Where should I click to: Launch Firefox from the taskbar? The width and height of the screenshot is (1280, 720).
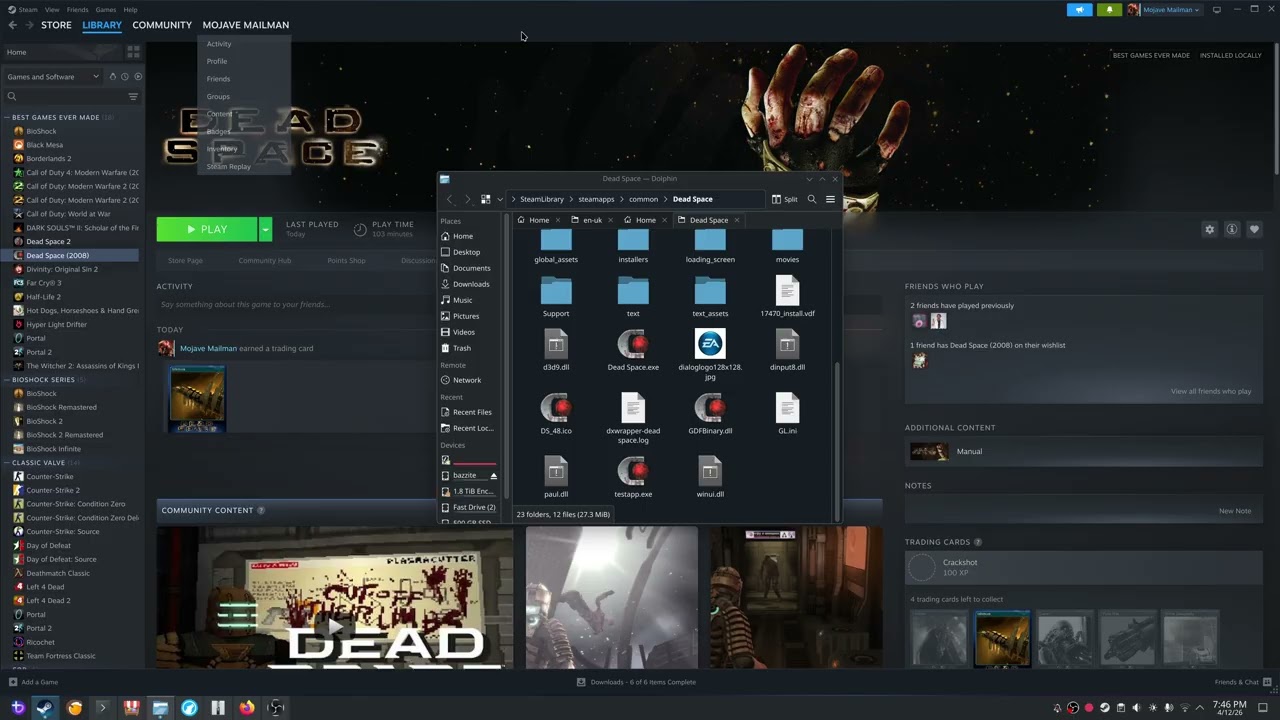pyautogui.click(x=247, y=708)
